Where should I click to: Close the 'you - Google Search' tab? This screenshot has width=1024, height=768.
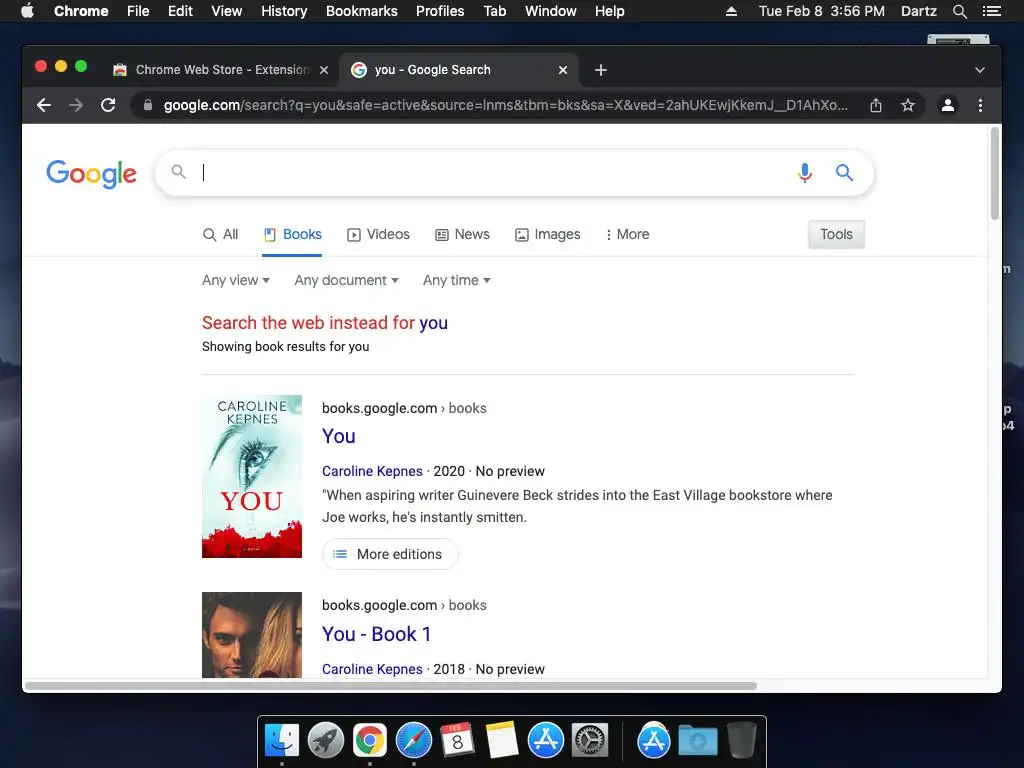click(563, 70)
